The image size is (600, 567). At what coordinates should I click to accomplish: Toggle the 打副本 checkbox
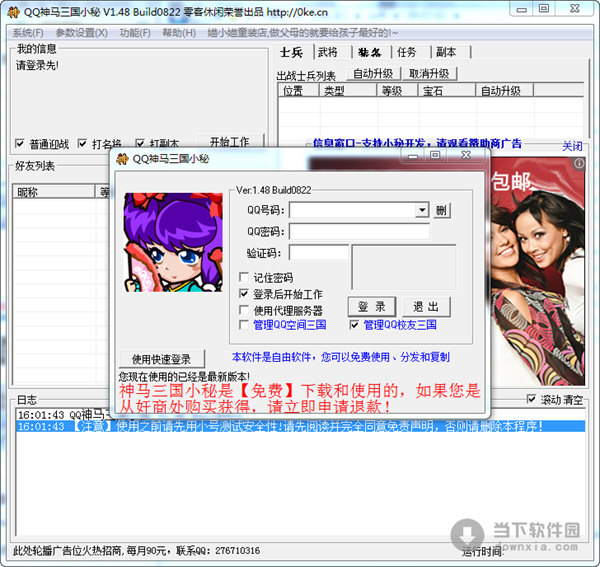(x=140, y=143)
